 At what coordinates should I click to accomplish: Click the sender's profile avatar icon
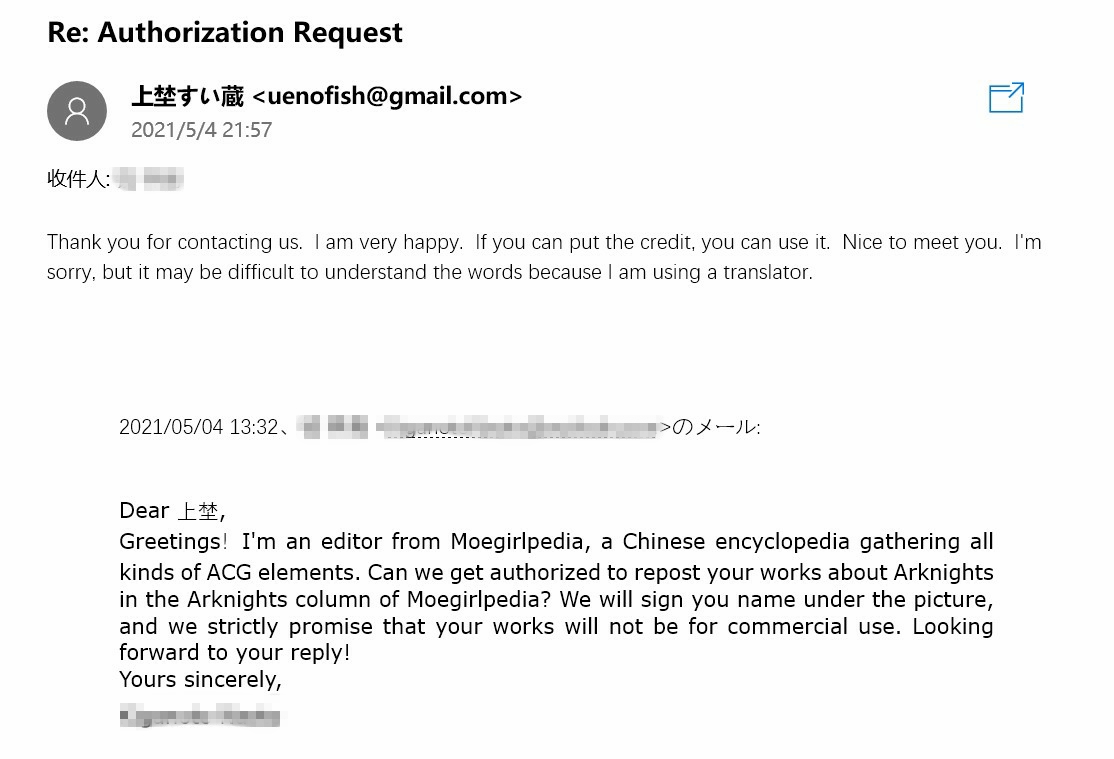(x=77, y=111)
